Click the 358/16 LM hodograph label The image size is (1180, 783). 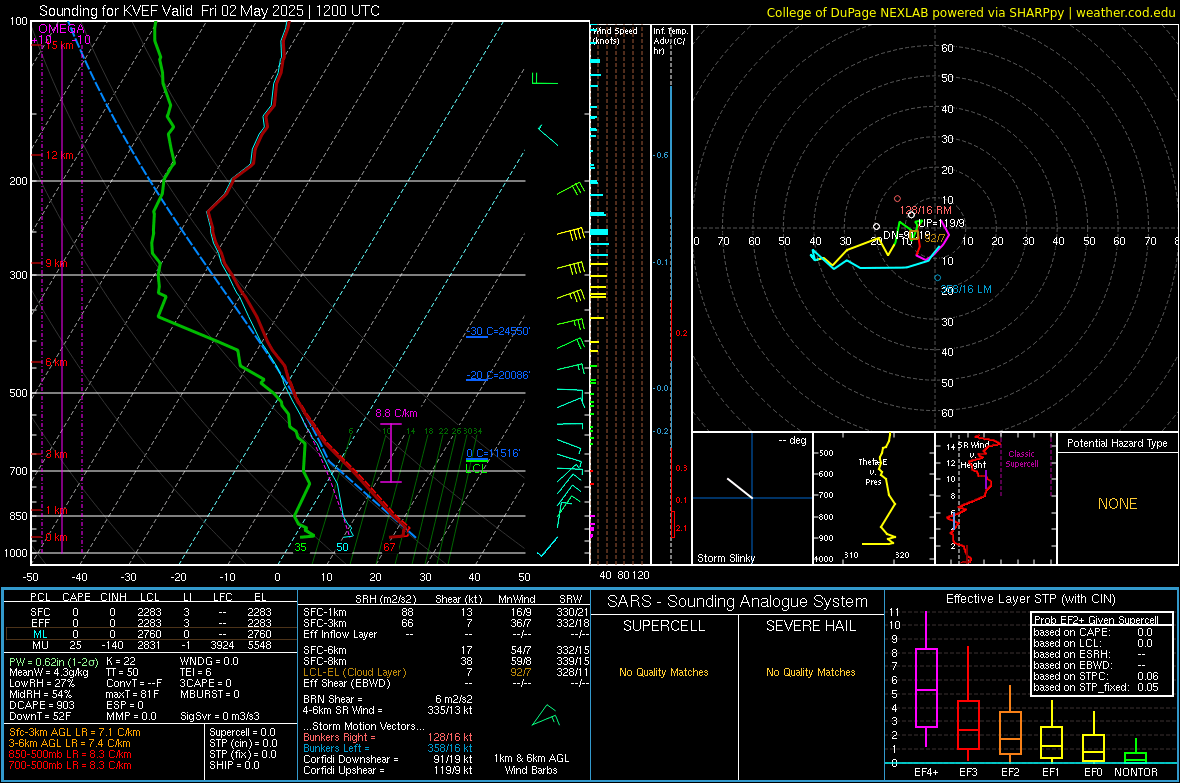click(966, 289)
